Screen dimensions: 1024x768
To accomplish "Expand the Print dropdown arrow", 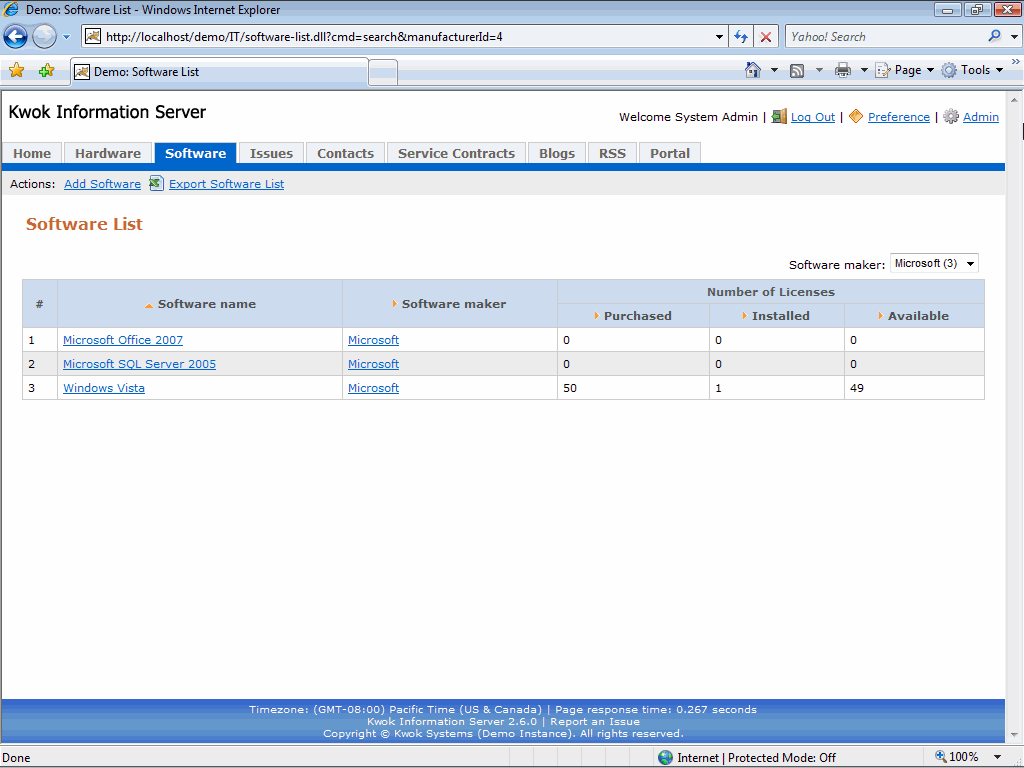I will pyautogui.click(x=864, y=70).
